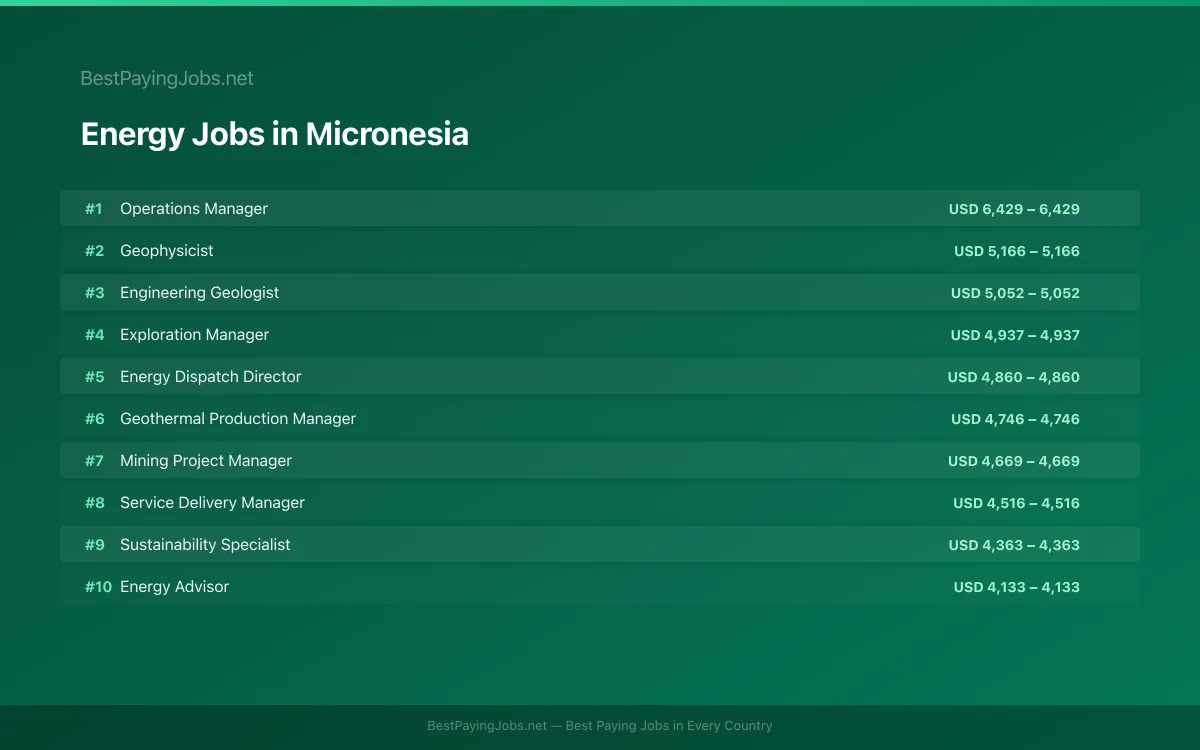Click the '#2' rank label
Image resolution: width=1200 pixels, height=750 pixels.
tap(94, 251)
